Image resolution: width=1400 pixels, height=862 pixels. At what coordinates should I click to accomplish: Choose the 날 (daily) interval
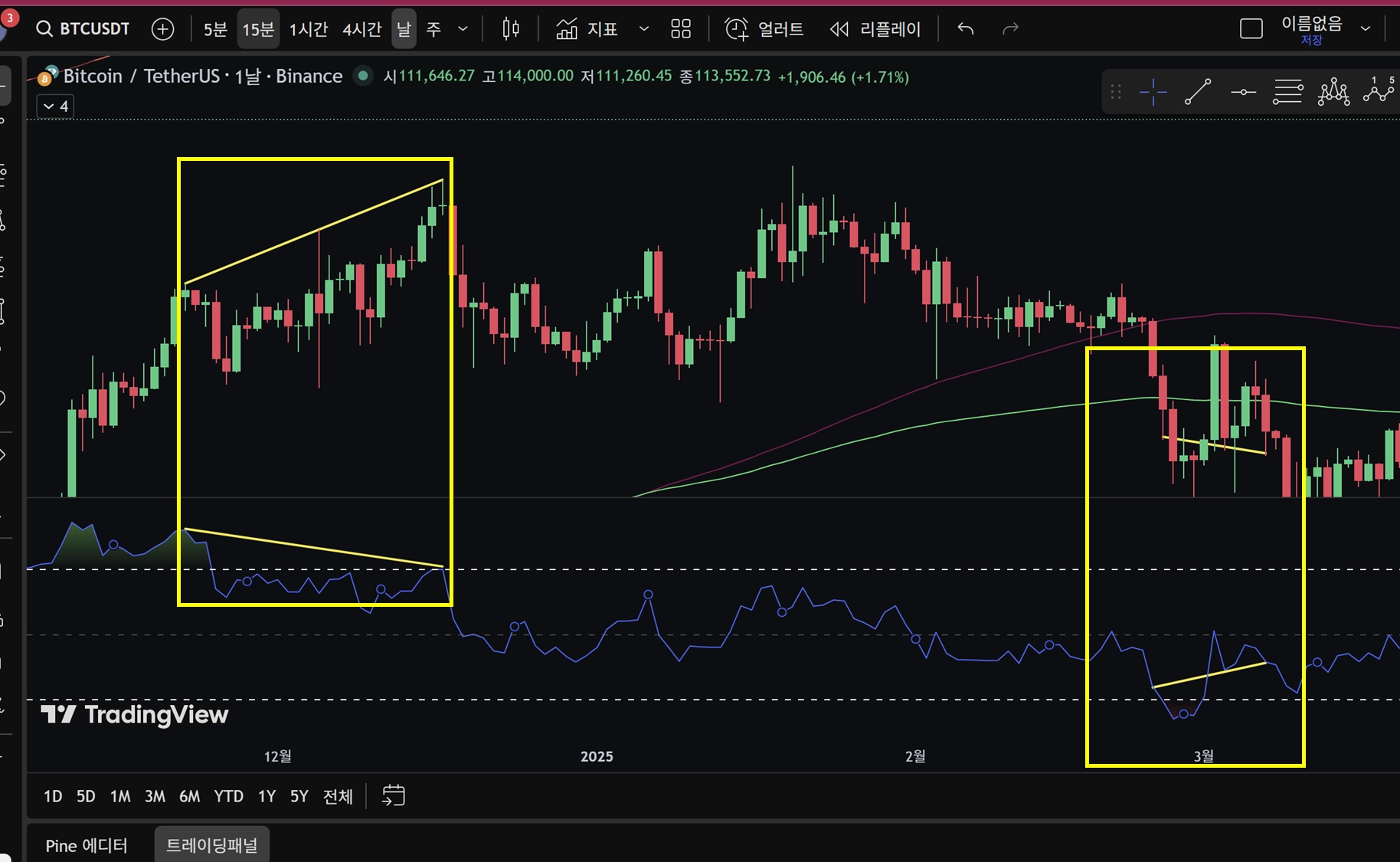[404, 29]
